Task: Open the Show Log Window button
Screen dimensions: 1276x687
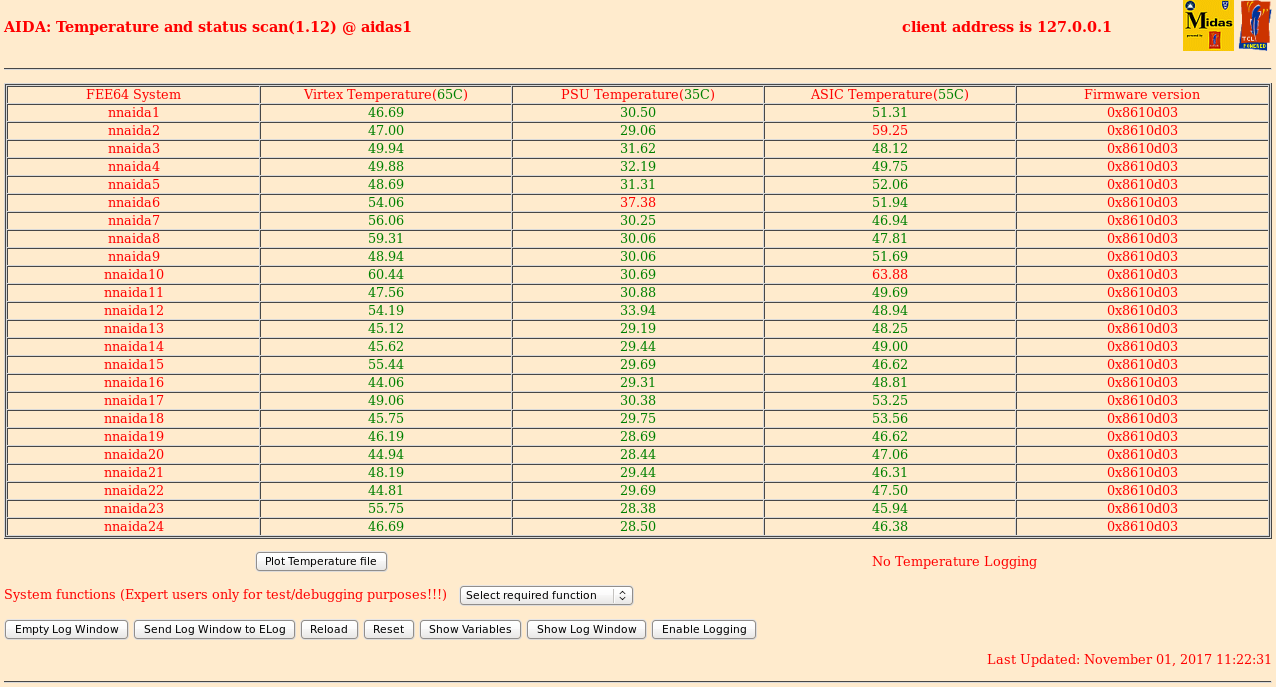Action: (x=587, y=630)
